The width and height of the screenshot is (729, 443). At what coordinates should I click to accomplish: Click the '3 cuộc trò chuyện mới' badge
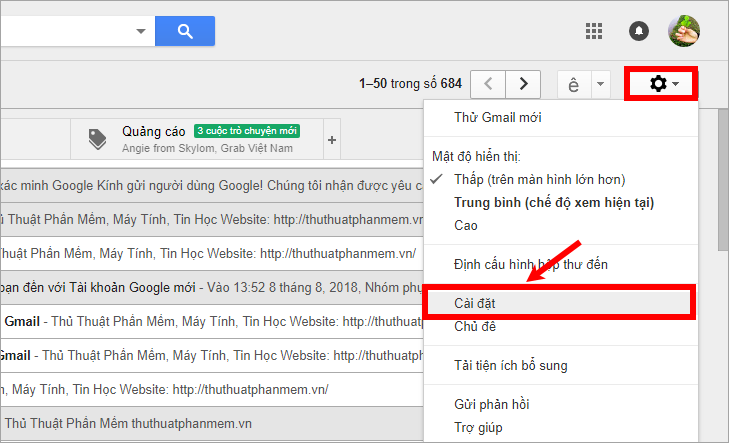point(247,131)
